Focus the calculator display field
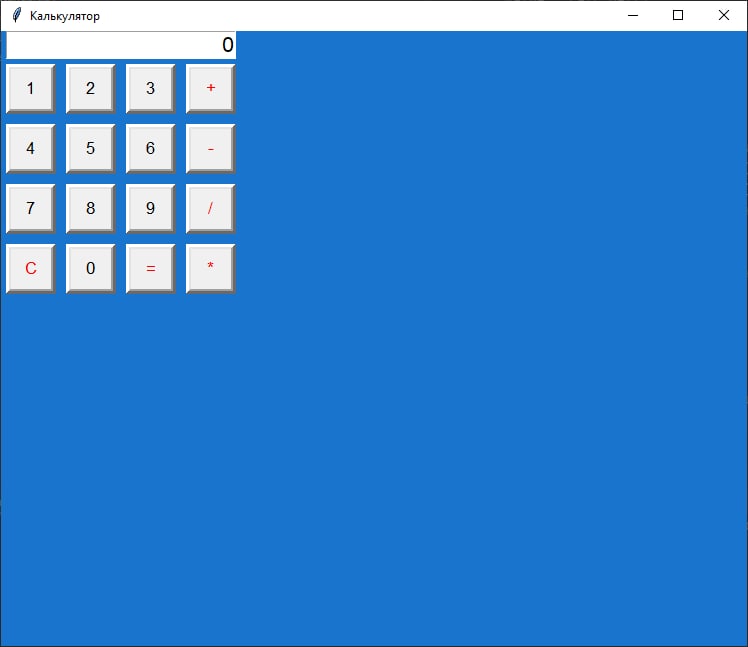Image resolution: width=748 pixels, height=647 pixels. 121,45
